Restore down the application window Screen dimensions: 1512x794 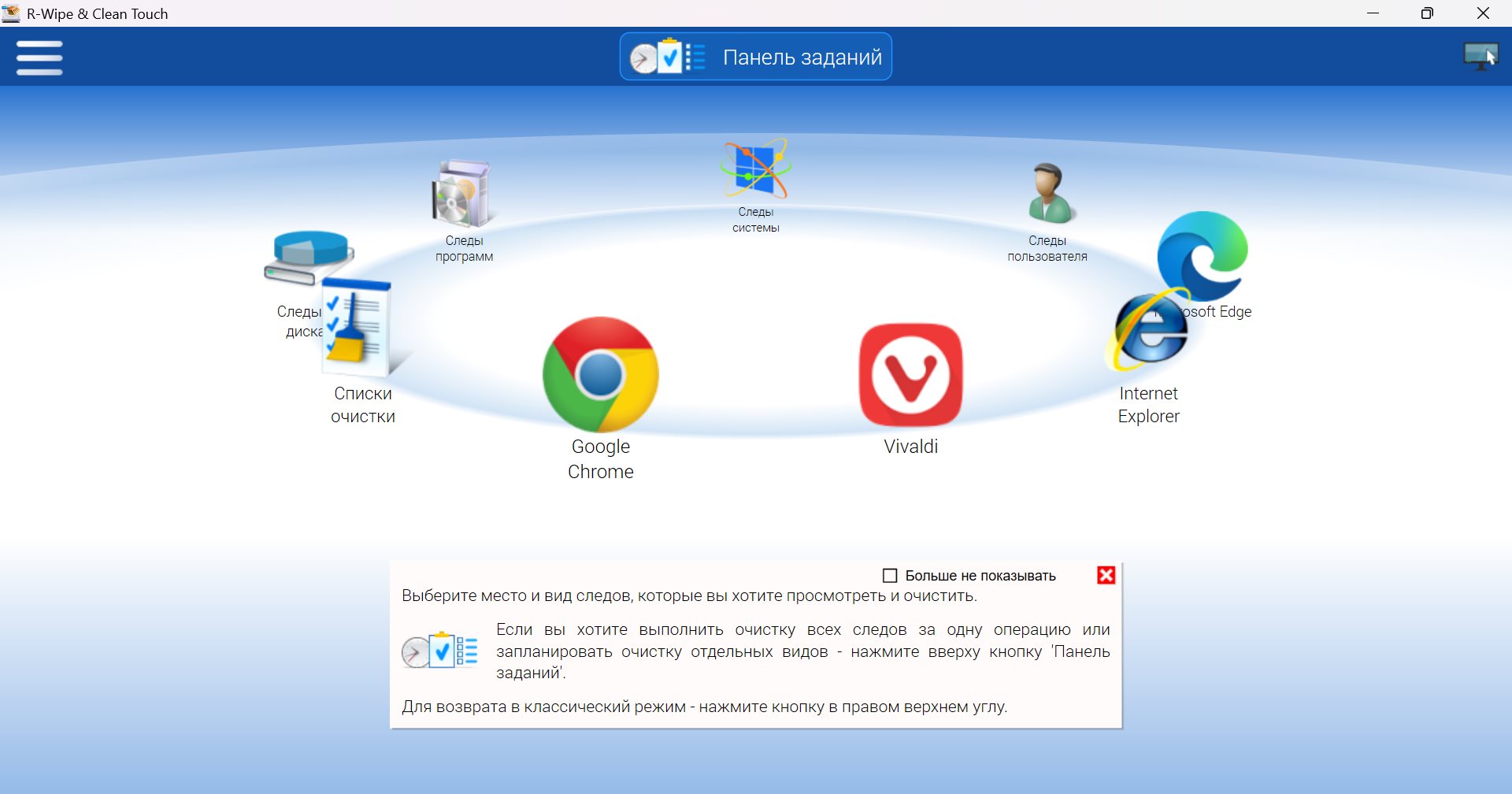pos(1427,13)
